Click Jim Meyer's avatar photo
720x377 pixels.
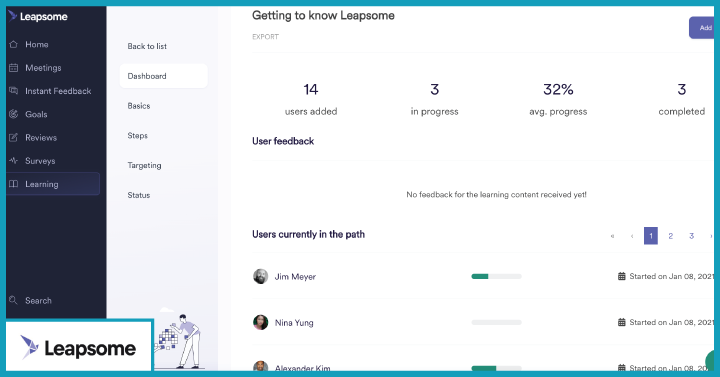click(260, 276)
